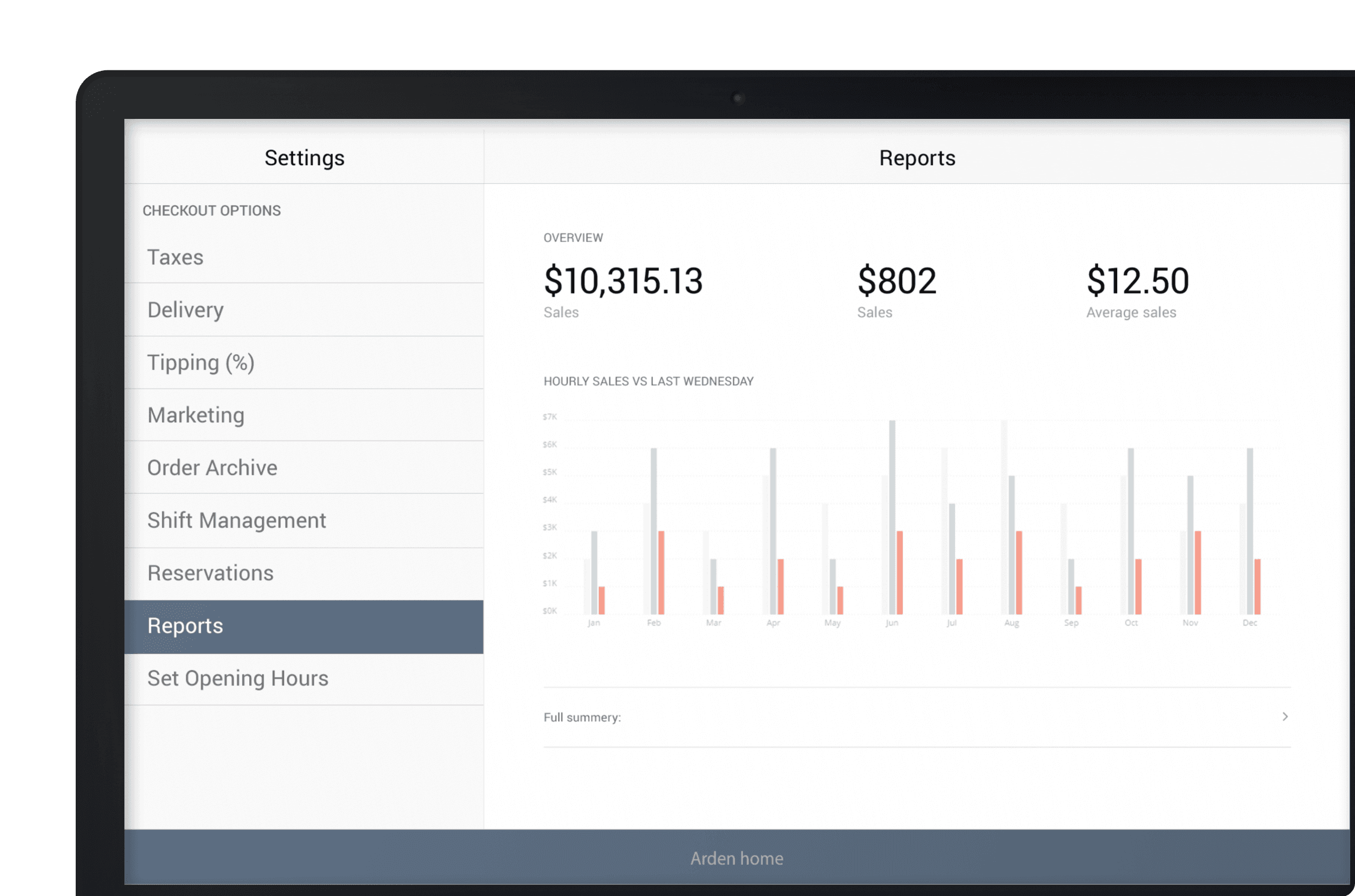Click the $802 sales figure
Viewport: 1355px width, 896px height.
(x=897, y=280)
